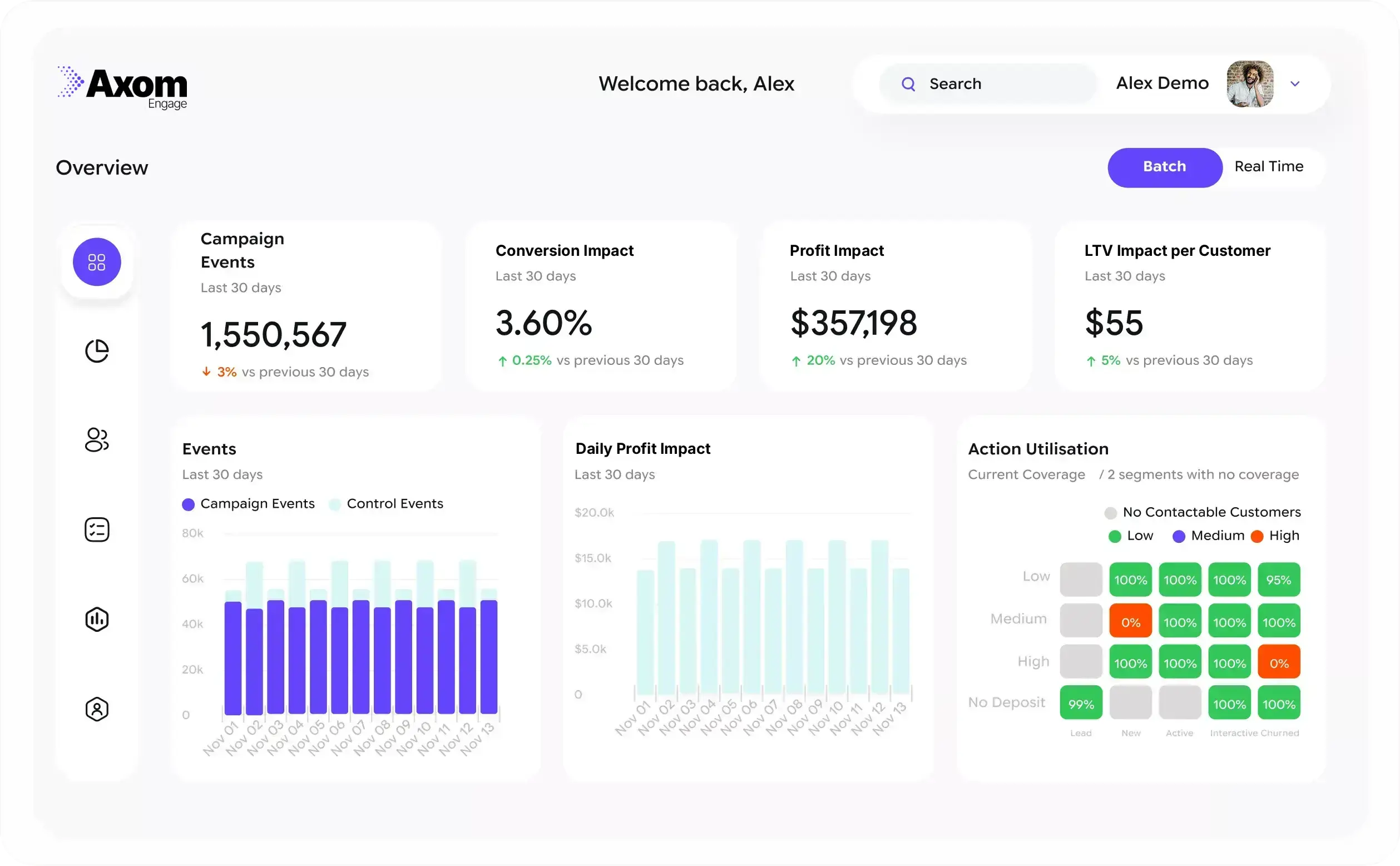This screenshot has width=1400, height=866.
Task: Click the Axom Engage logo
Action: (122, 88)
